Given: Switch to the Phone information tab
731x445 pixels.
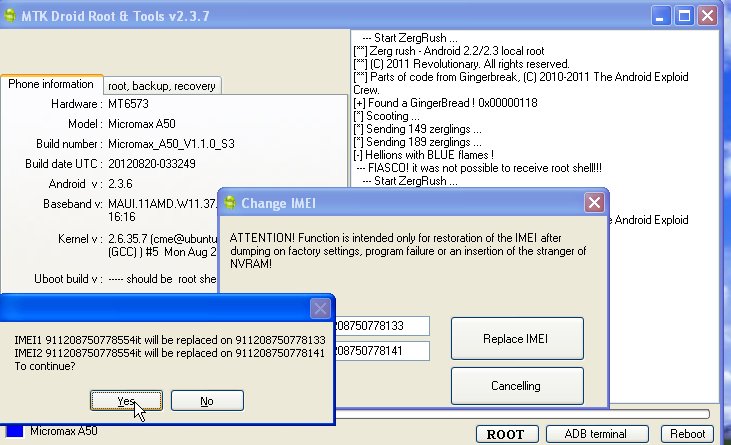Looking at the screenshot, I should (51, 85).
